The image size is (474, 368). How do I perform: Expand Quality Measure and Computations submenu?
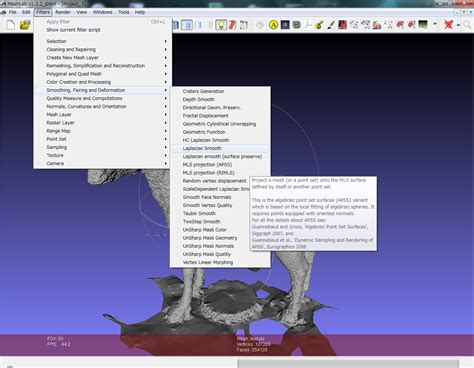[103, 98]
